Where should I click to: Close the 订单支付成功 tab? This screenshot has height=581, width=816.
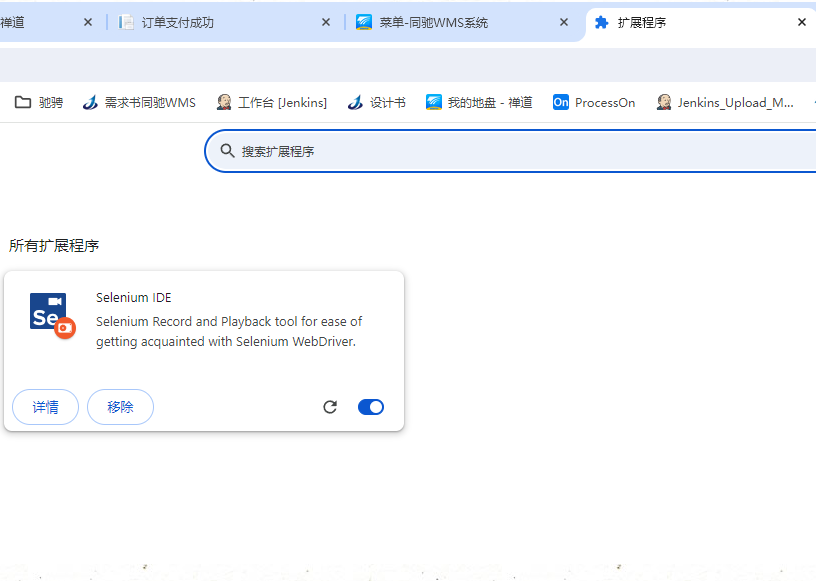(x=326, y=22)
